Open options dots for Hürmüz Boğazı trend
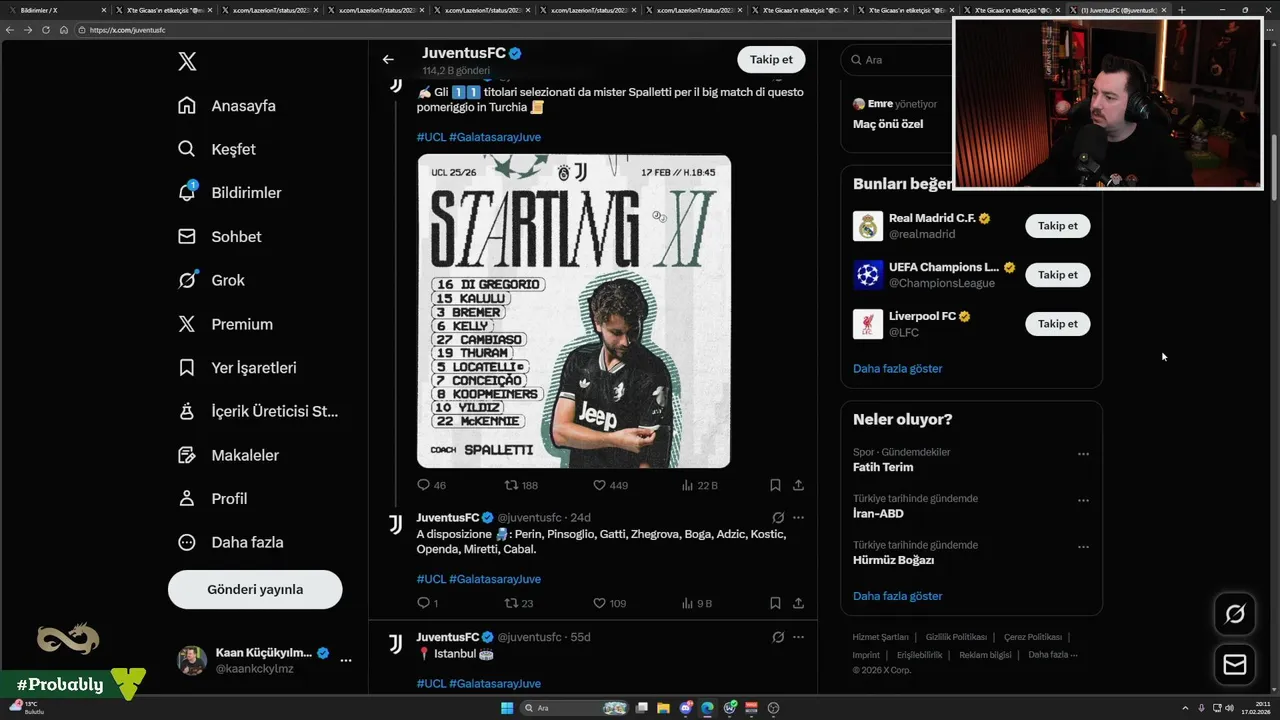This screenshot has height=720, width=1280. (1083, 547)
